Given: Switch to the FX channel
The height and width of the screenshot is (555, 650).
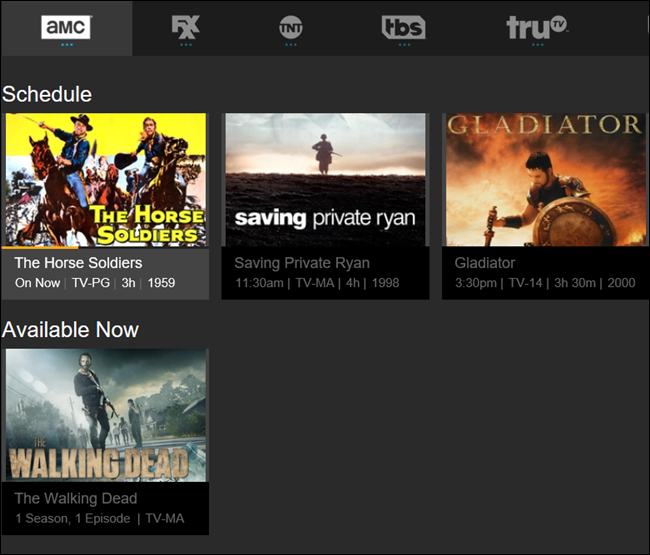Looking at the screenshot, I should 186,27.
